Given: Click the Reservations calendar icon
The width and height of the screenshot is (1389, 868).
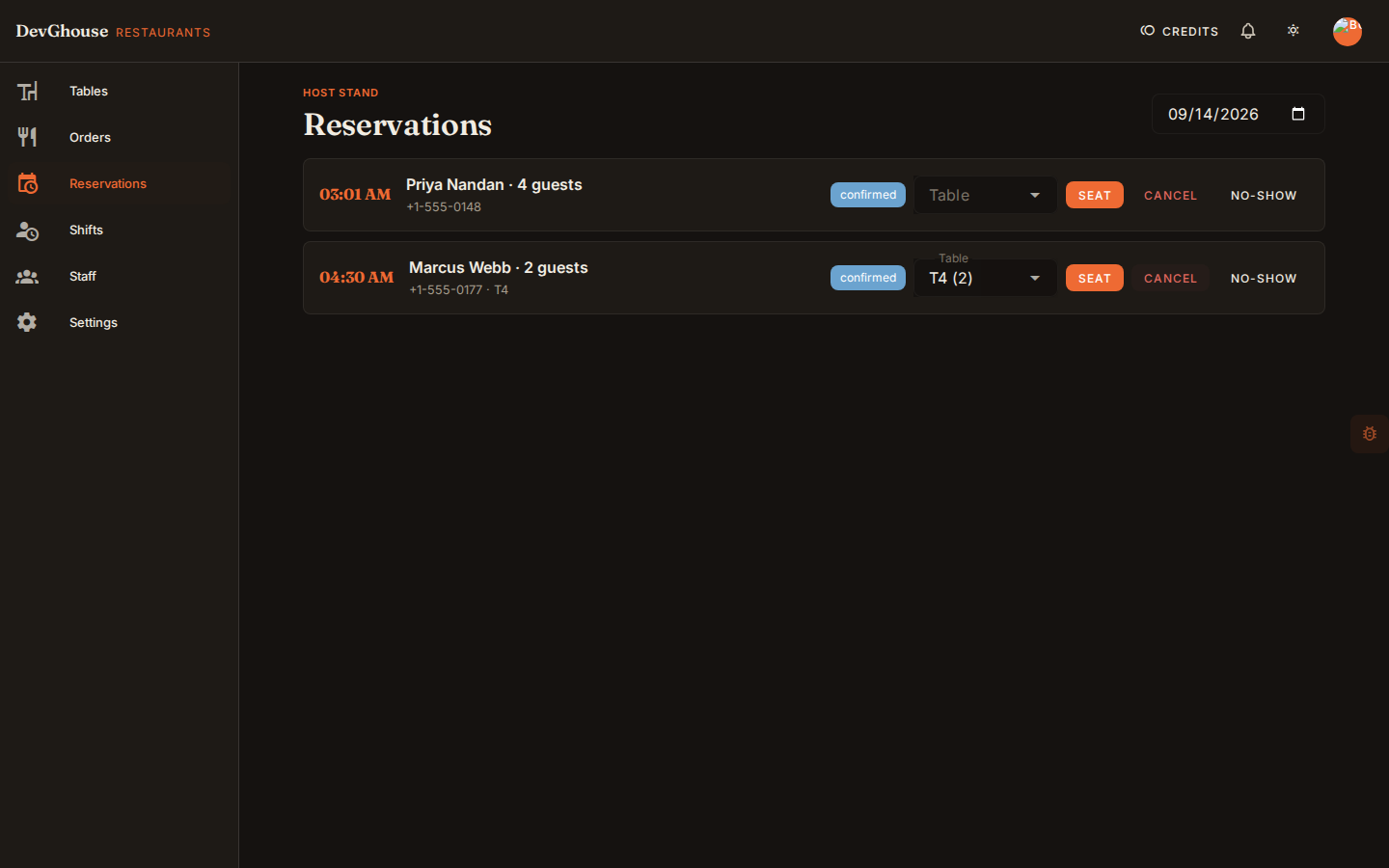Looking at the screenshot, I should click(x=27, y=183).
